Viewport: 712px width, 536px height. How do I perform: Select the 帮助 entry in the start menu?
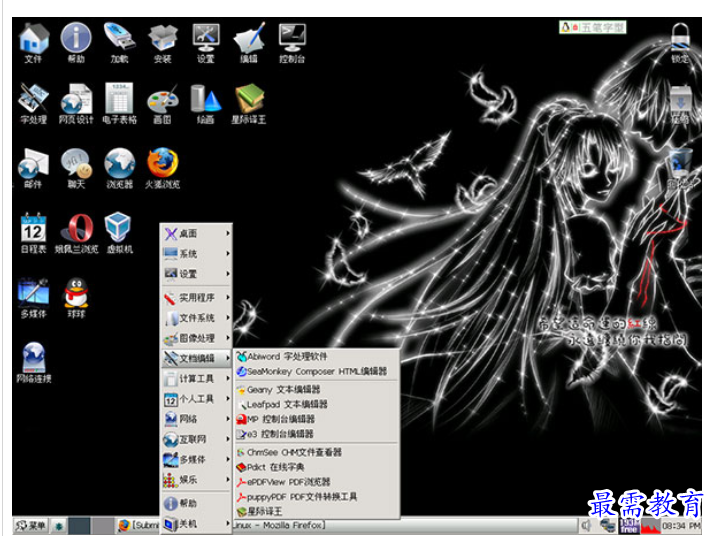click(197, 503)
